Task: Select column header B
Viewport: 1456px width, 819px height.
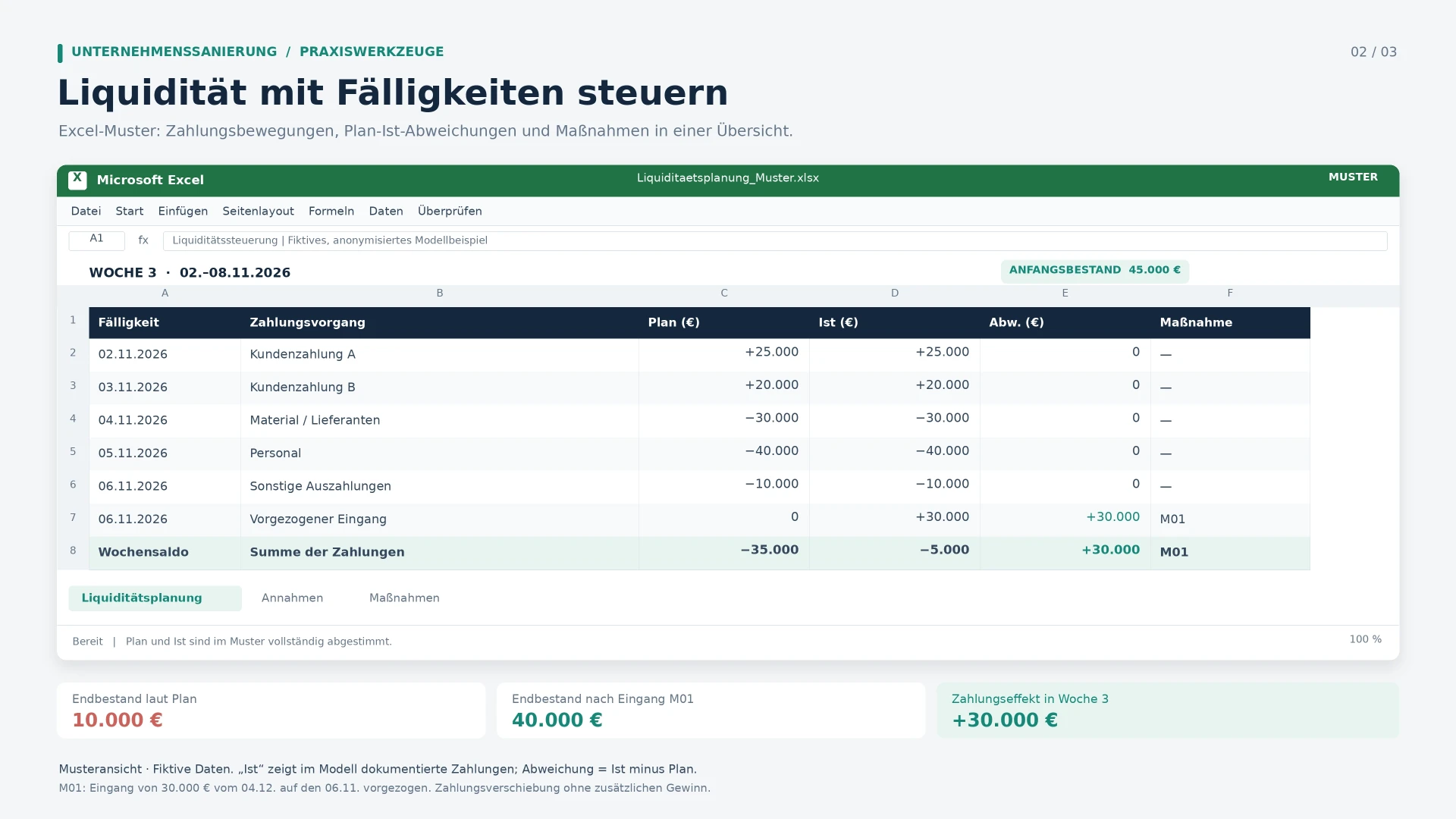Action: point(440,293)
